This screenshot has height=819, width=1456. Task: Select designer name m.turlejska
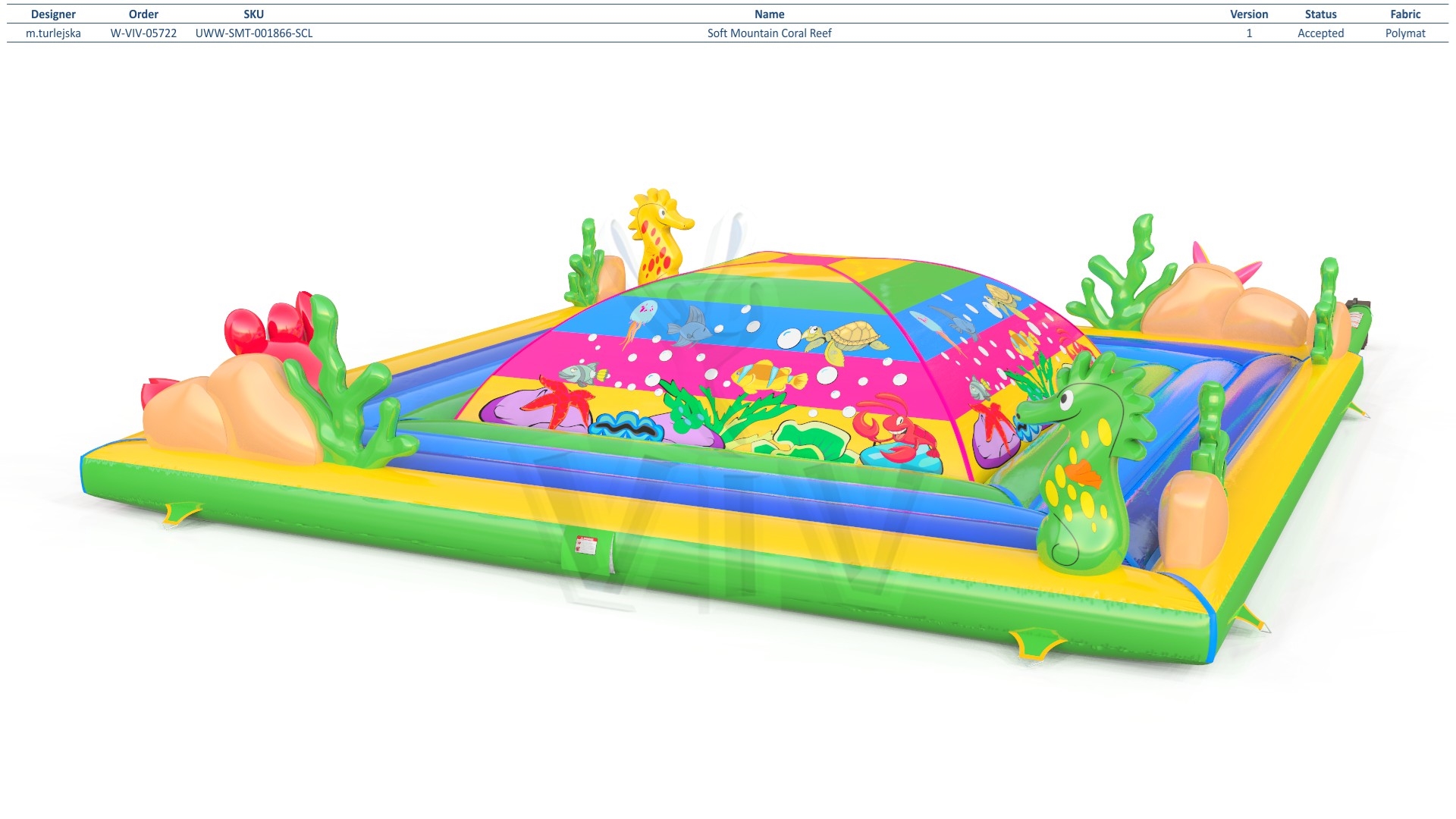53,33
